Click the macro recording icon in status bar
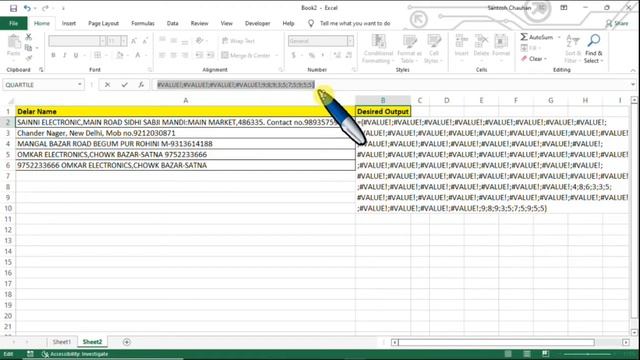640x360 pixels. pos(30,354)
